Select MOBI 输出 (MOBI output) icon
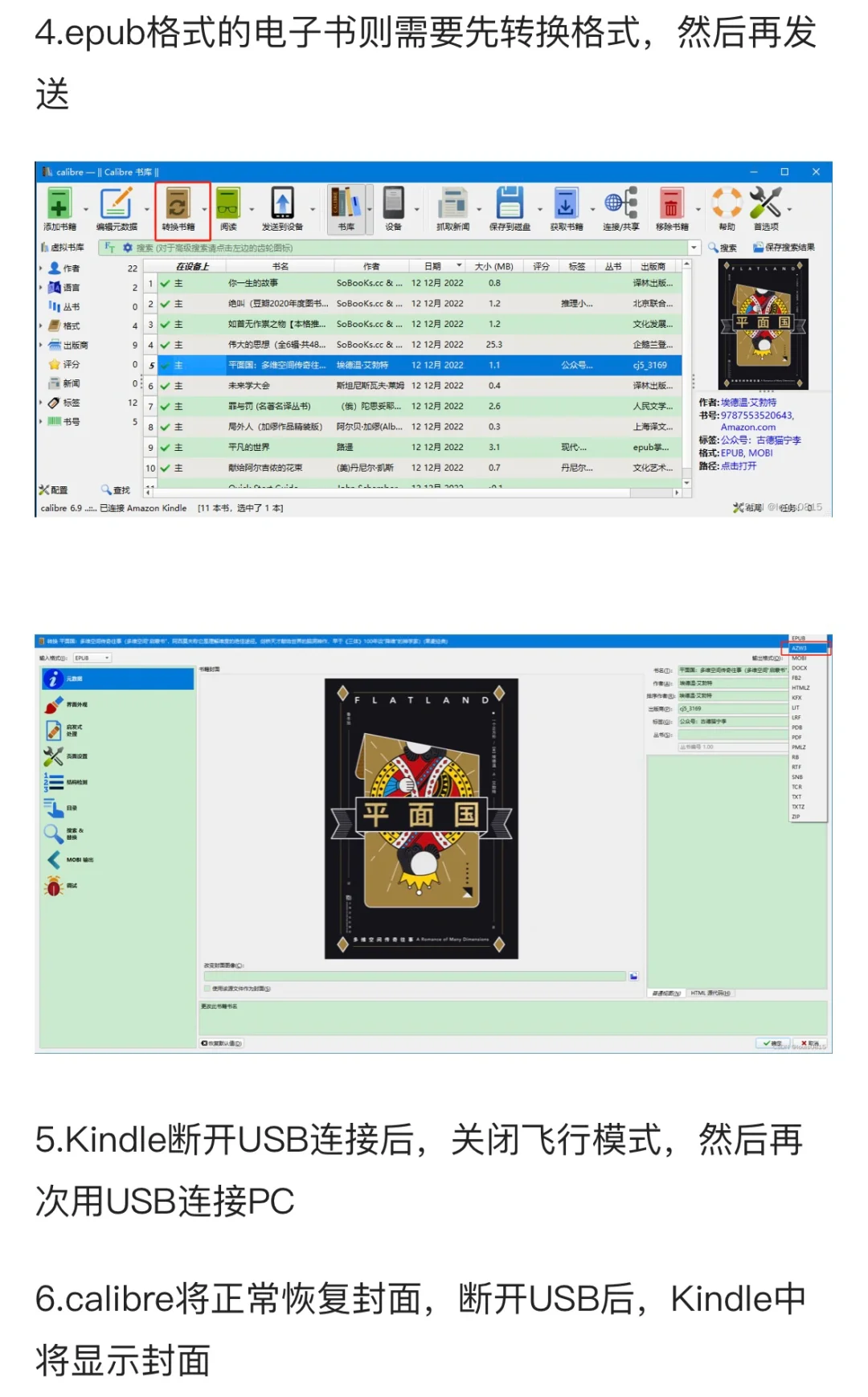The width and height of the screenshot is (868, 1397). (x=53, y=859)
